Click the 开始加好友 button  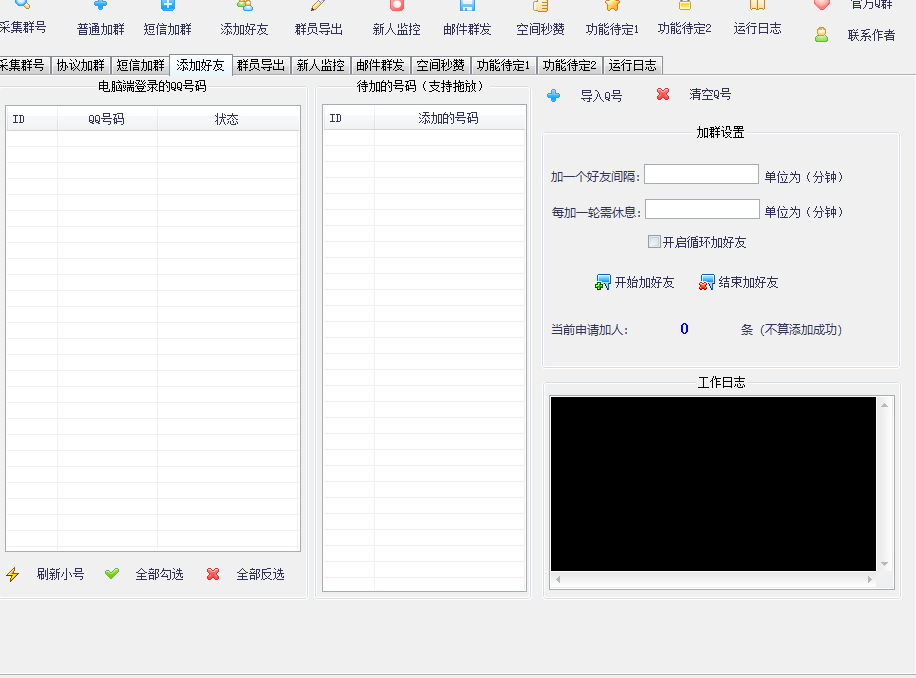pyautogui.click(x=634, y=283)
